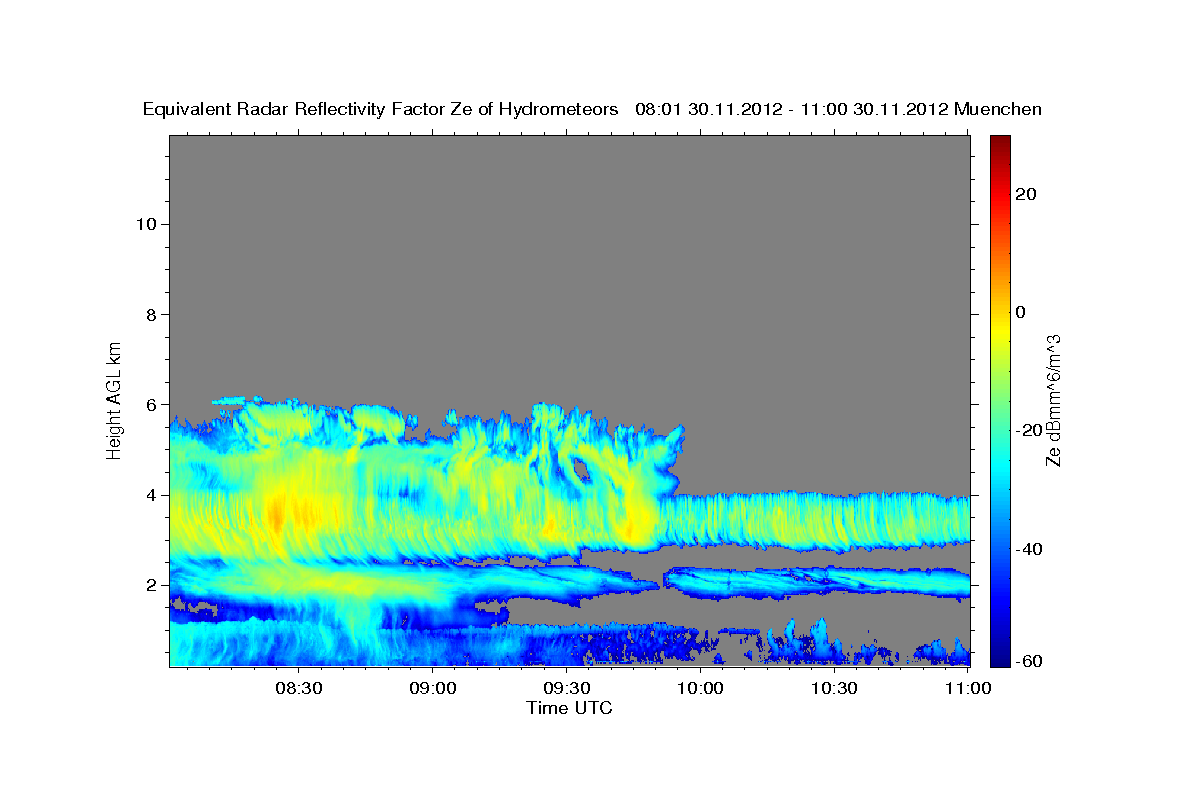Screen dimensions: 1200x800
Task: Click the height tick label 4
Action: (153, 495)
